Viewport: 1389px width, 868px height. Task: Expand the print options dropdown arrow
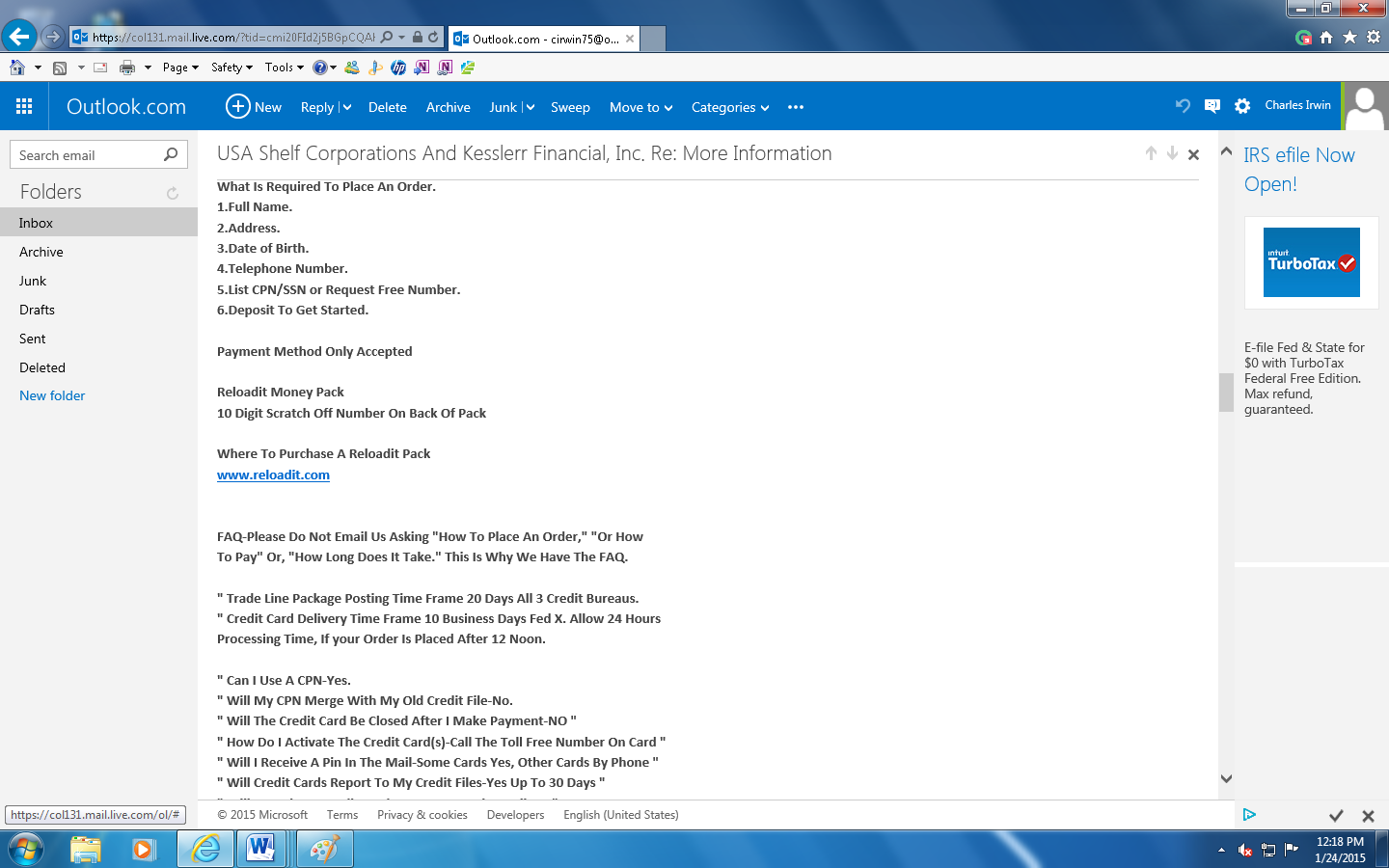148,68
